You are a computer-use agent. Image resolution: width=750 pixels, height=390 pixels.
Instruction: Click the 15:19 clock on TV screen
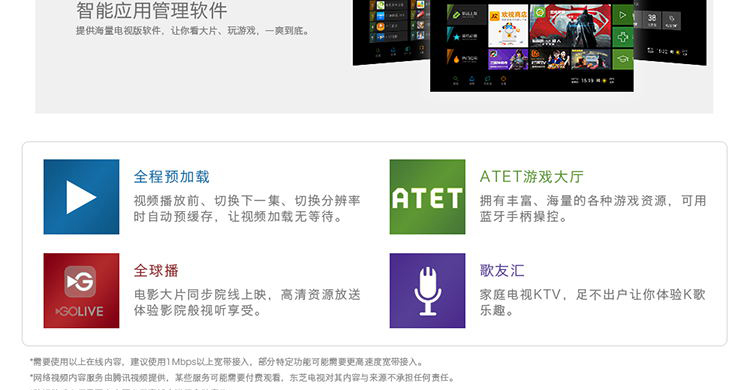coord(587,80)
